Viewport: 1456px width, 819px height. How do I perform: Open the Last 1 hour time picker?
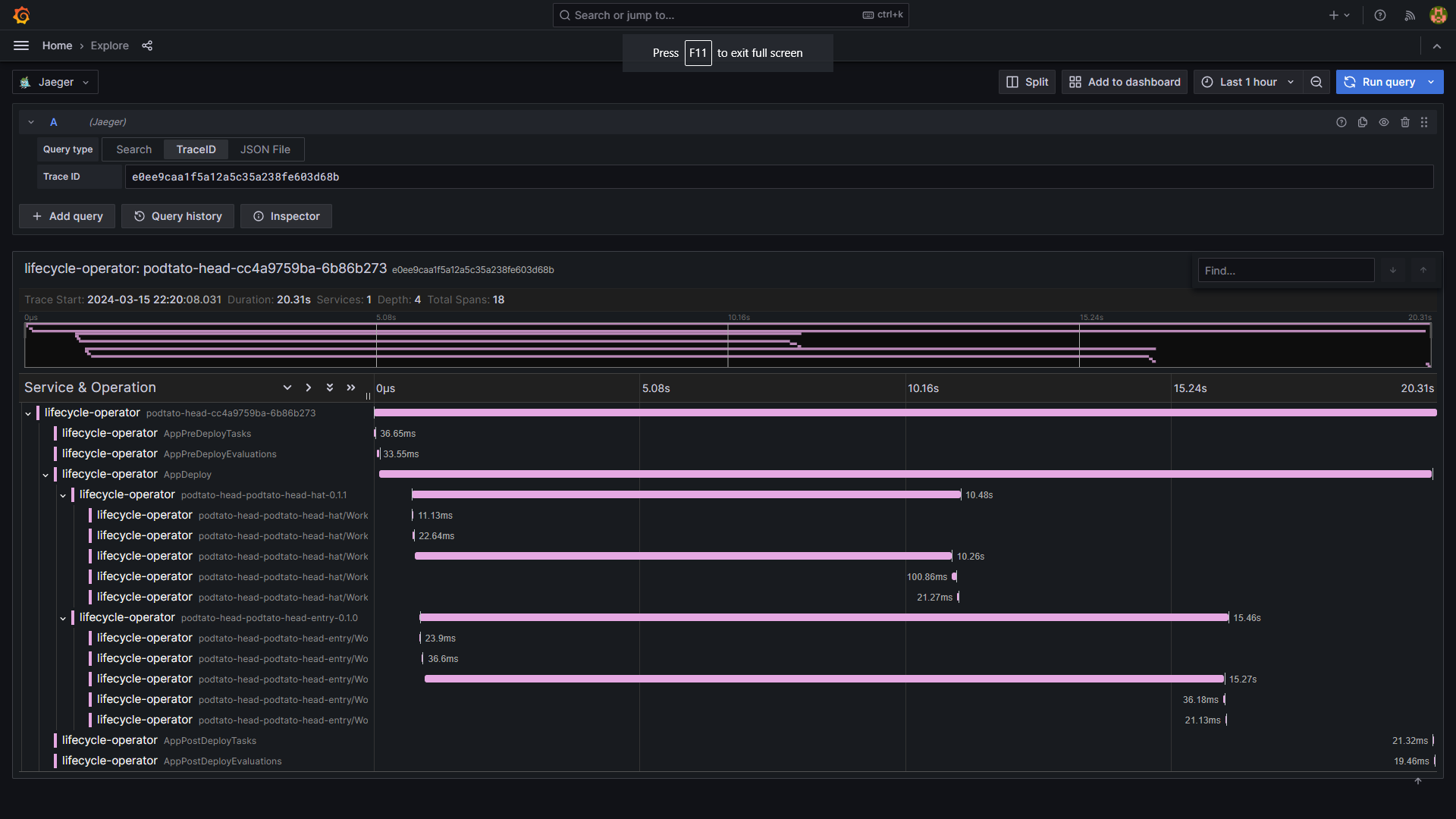point(1247,82)
